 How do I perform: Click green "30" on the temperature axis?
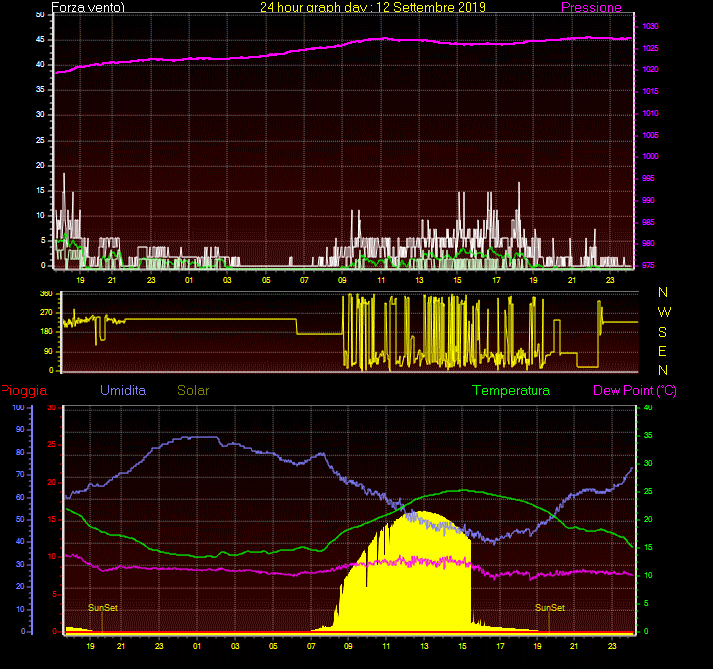pyautogui.click(x=648, y=463)
